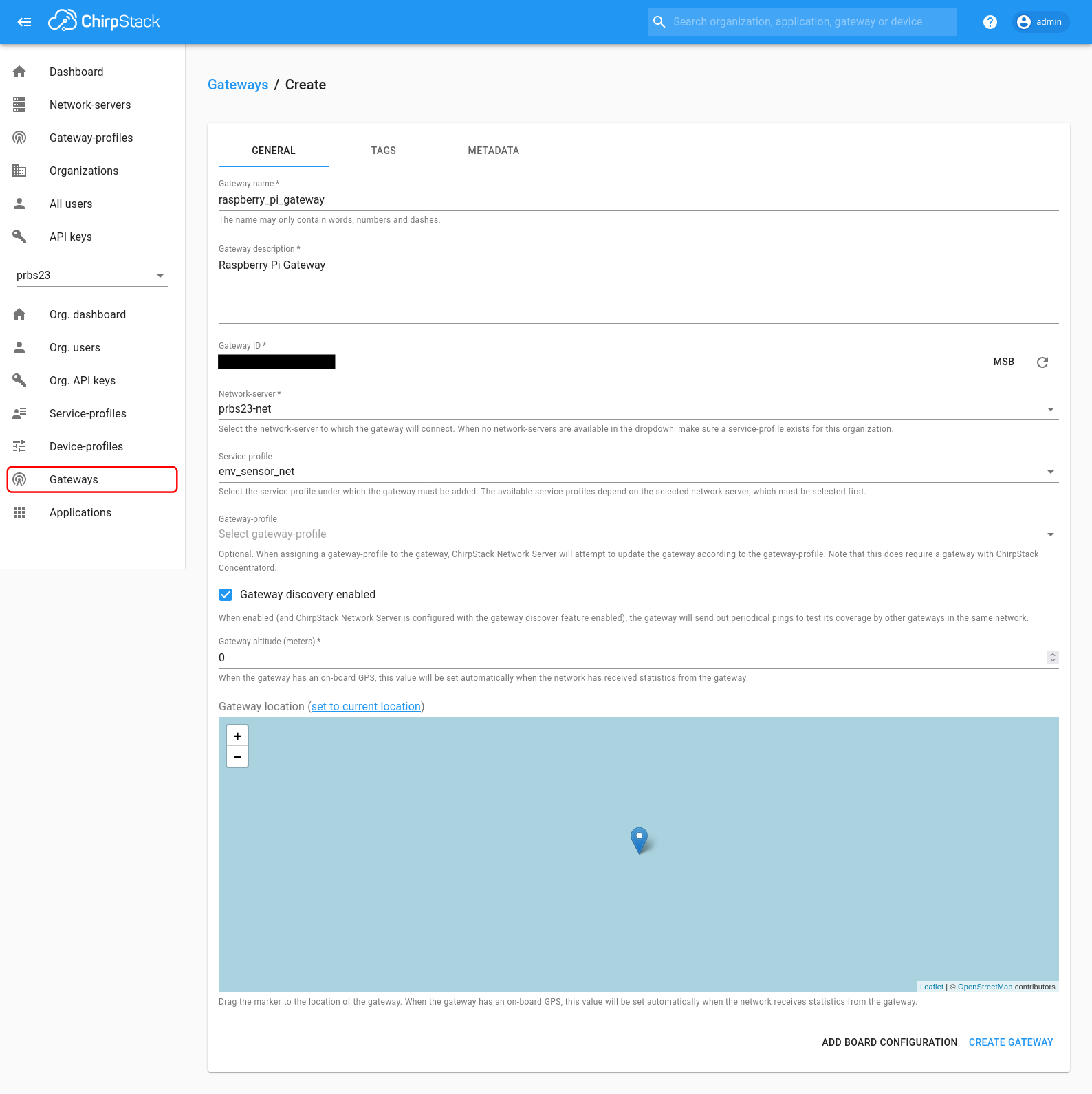This screenshot has height=1094, width=1092.
Task: Click ADD BOARD CONFIGURATION button
Action: point(889,1042)
